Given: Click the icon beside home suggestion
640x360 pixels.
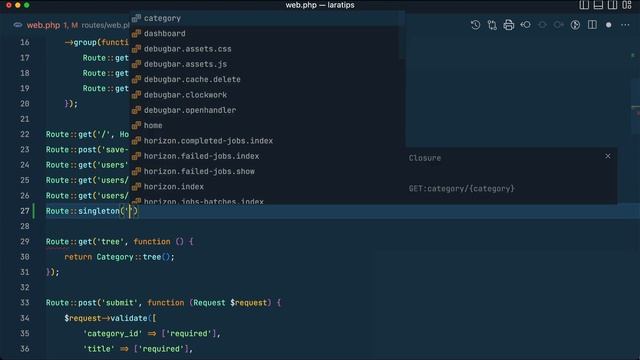Looking at the screenshot, I should tap(136, 125).
